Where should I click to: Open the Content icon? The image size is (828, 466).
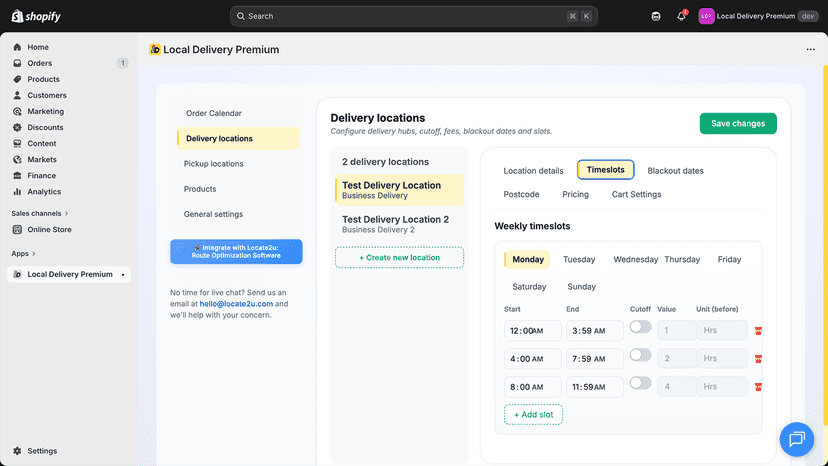[17, 143]
